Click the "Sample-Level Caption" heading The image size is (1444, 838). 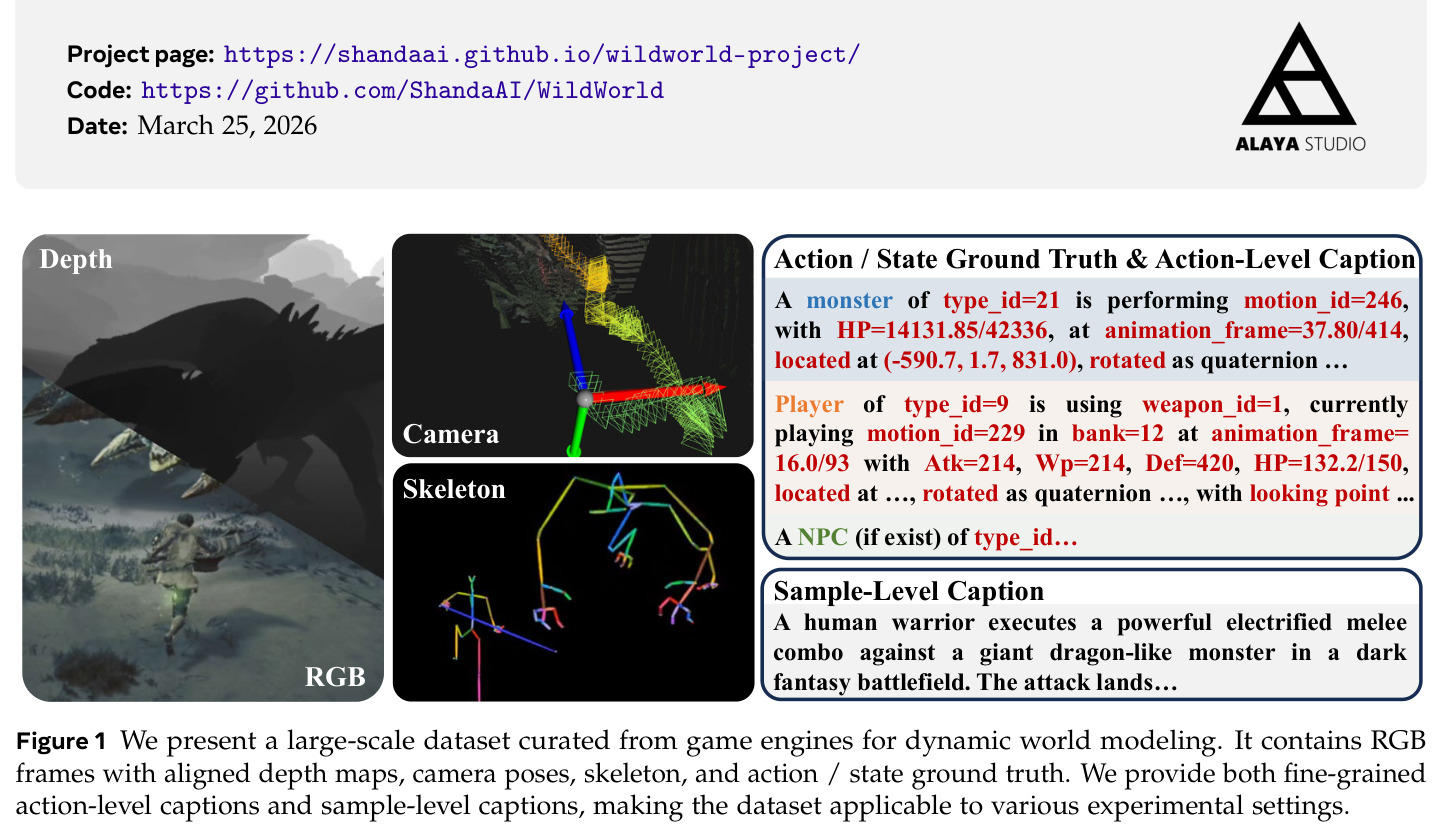click(x=909, y=590)
